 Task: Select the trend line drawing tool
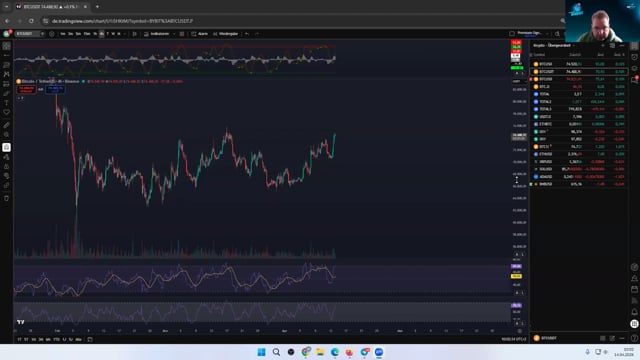tap(7, 56)
